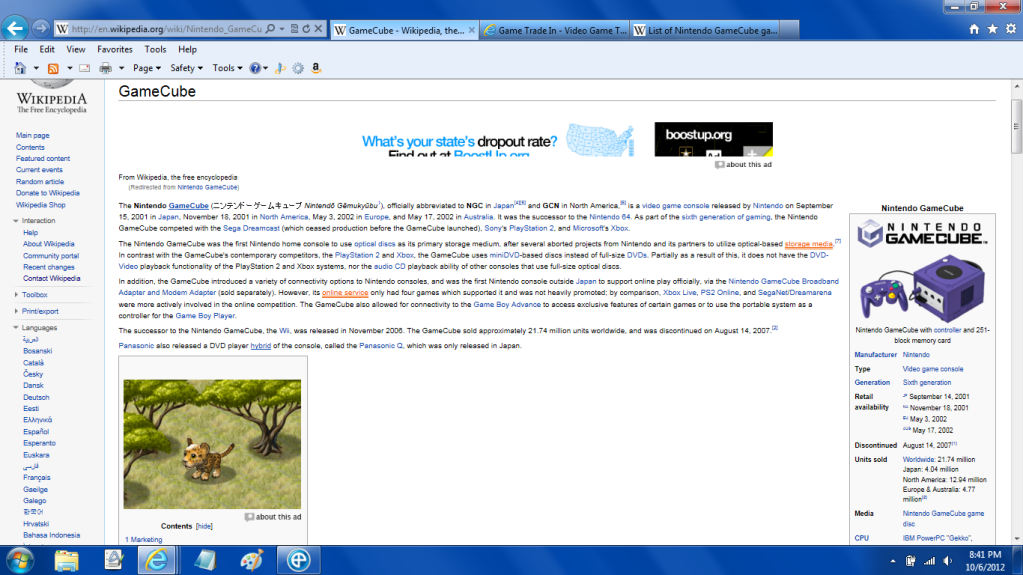Open the Tools dropdown in command bar
The height and width of the screenshot is (575, 1023).
(227, 68)
